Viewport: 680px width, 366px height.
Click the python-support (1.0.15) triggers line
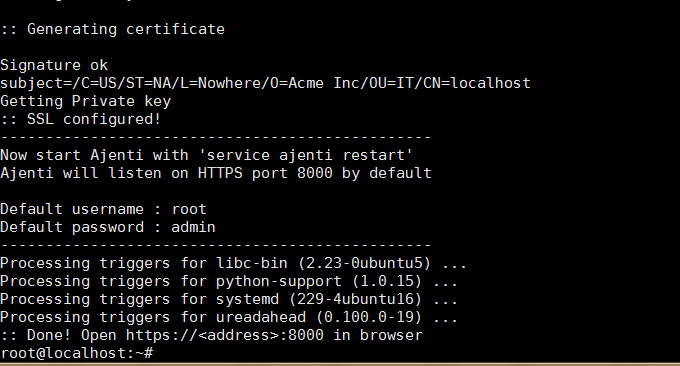tap(229, 281)
